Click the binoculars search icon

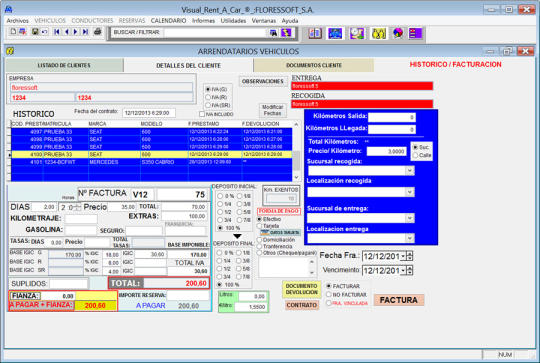[273, 33]
